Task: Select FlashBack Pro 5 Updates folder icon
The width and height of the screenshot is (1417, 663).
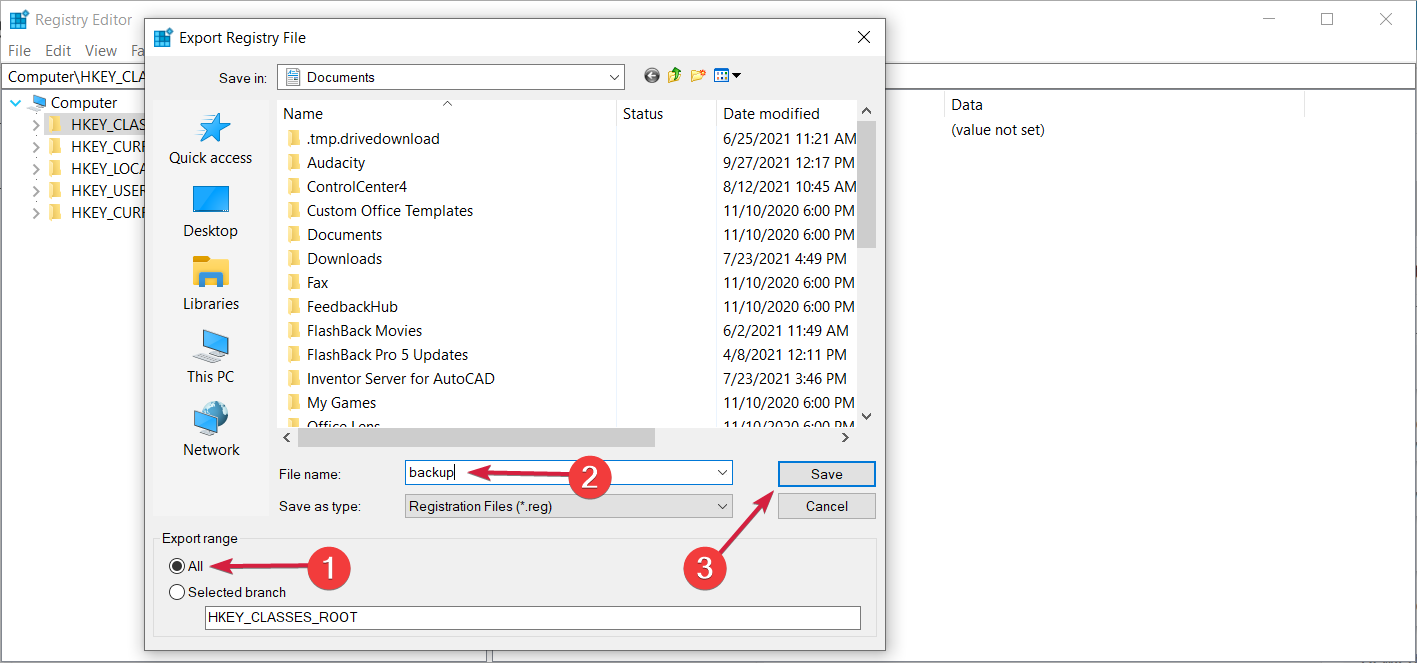Action: 294,355
